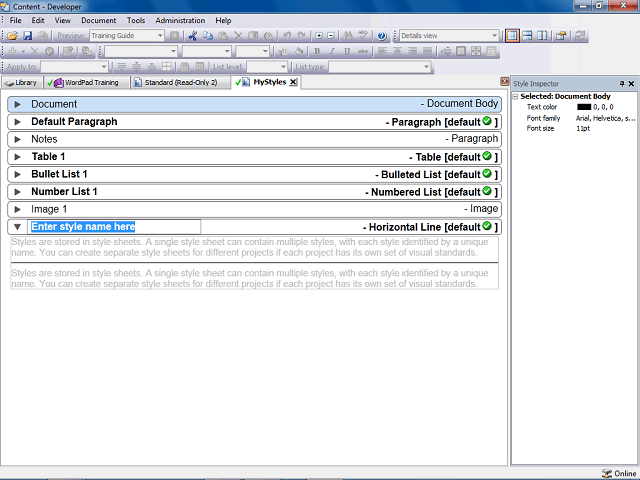The width and height of the screenshot is (640, 480).
Task: Click the properties icon left of Refresh
Action: [x=561, y=36]
